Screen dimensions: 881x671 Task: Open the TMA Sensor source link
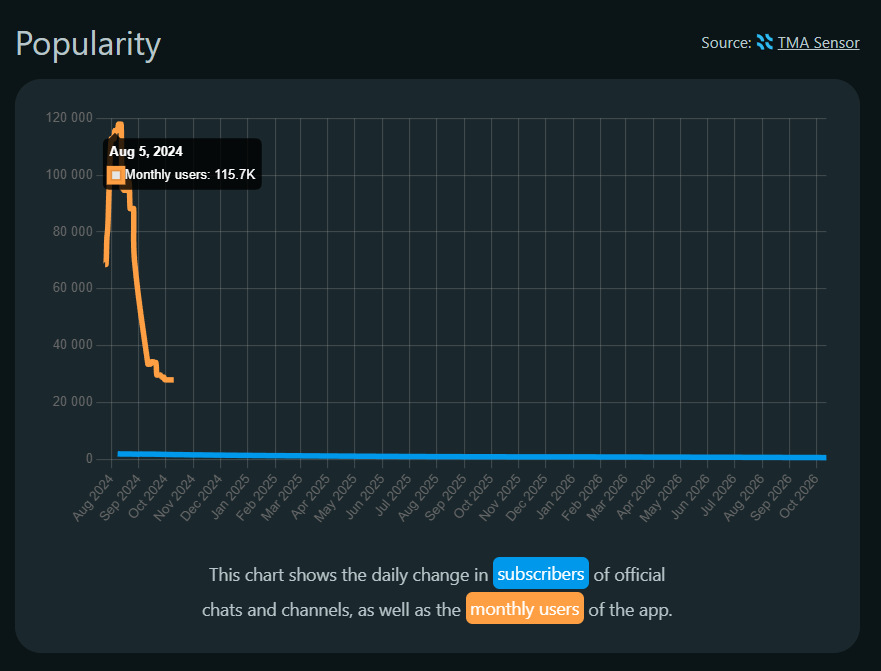(x=818, y=43)
